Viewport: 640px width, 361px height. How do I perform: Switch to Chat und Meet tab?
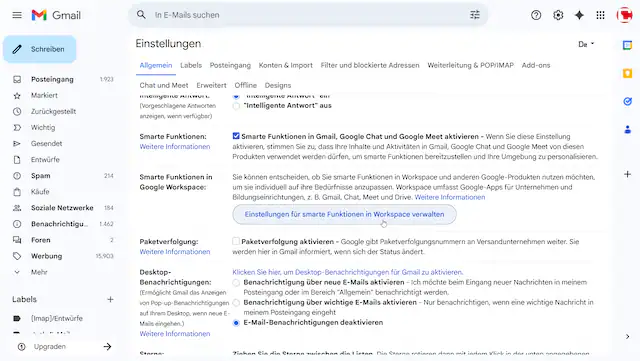point(164,85)
